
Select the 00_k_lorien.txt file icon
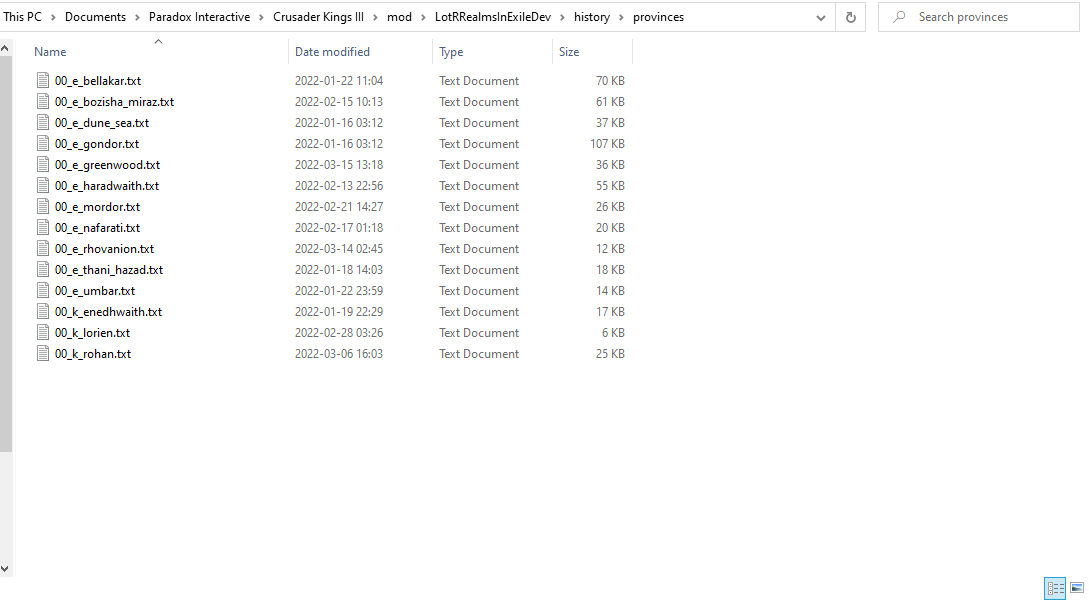43,333
